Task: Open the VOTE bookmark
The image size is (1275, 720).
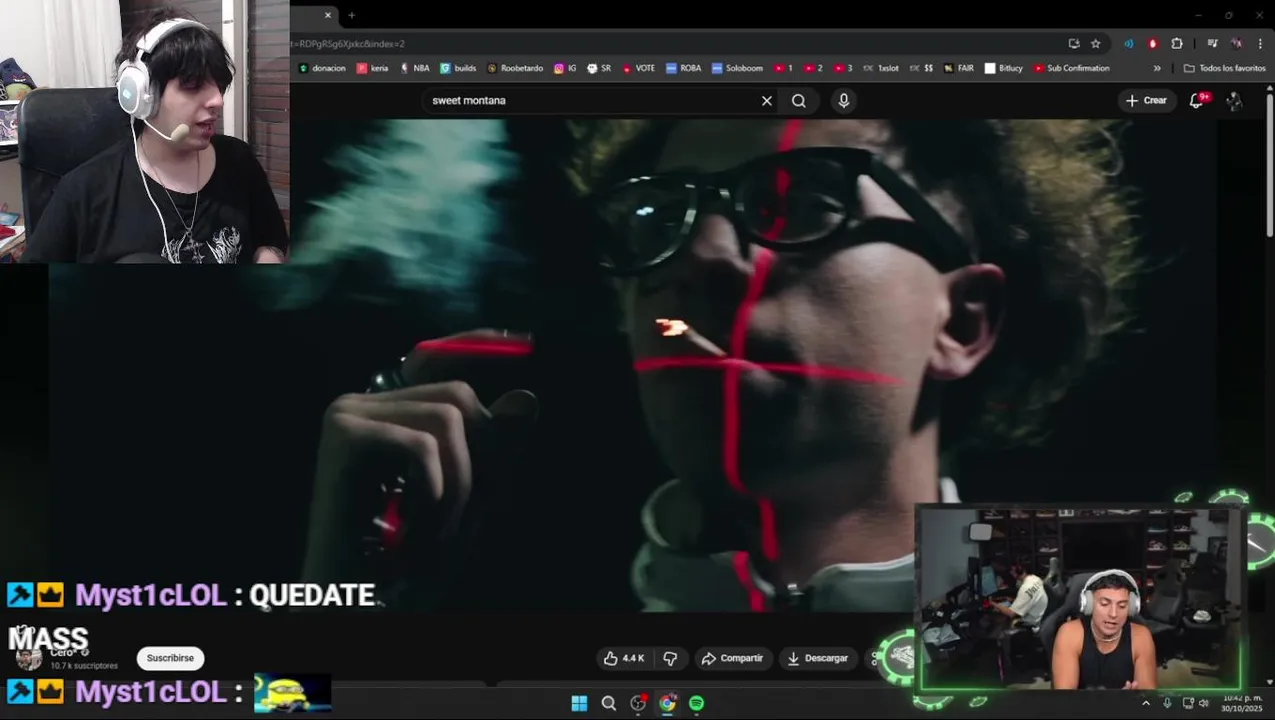Action: point(638,68)
